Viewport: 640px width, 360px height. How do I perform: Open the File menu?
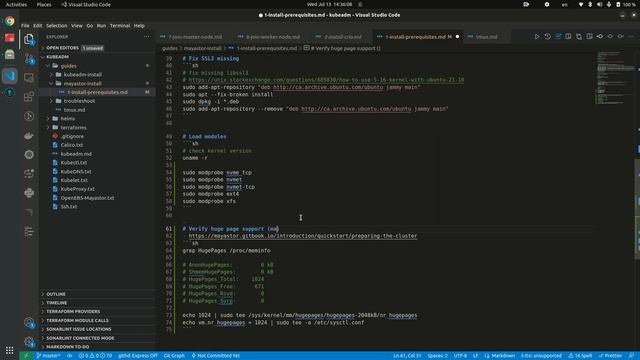25,25
